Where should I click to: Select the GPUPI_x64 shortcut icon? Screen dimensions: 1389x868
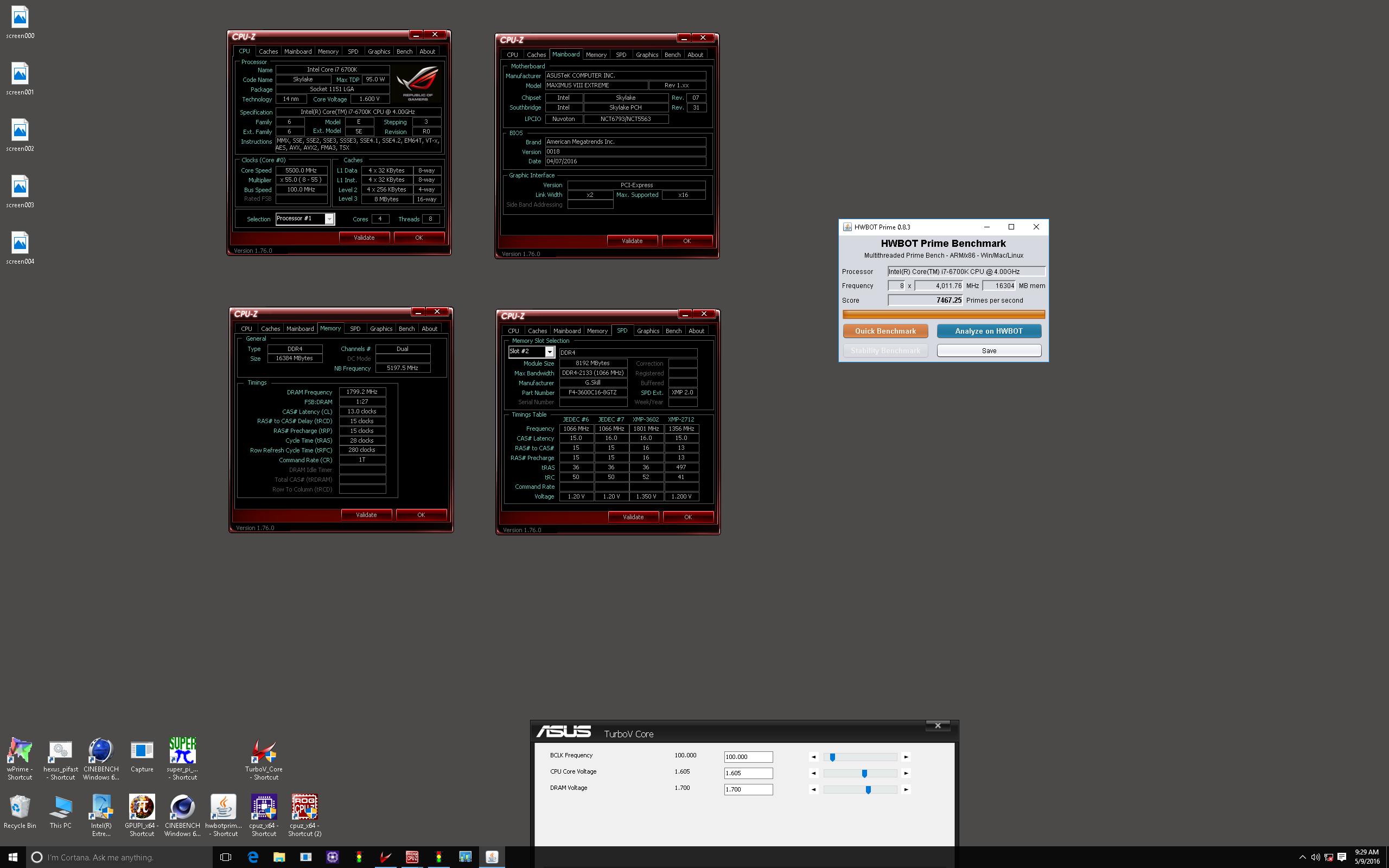[x=142, y=815]
